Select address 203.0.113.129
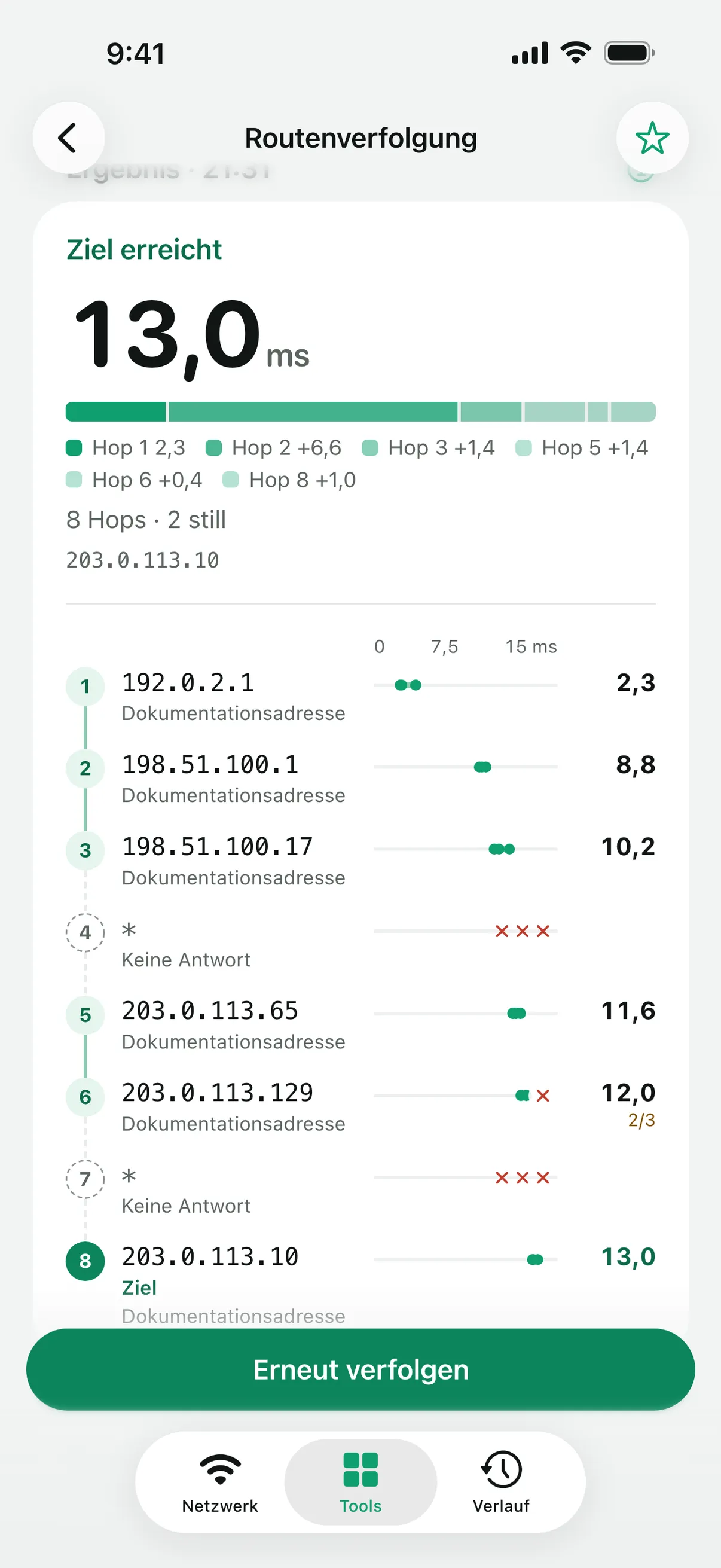Viewport: 721px width, 1568px height. [x=217, y=1093]
